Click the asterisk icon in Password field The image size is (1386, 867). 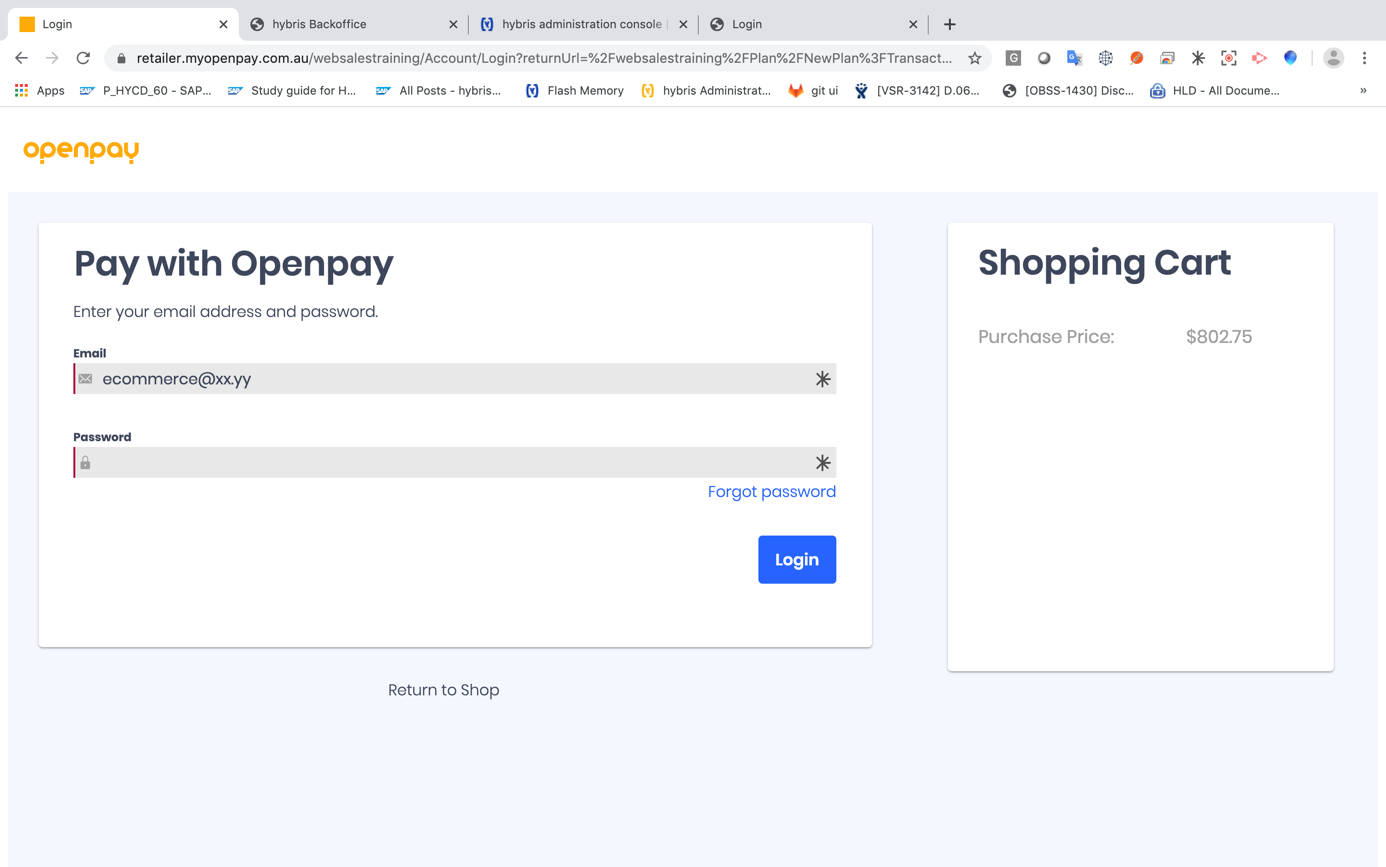tap(822, 463)
